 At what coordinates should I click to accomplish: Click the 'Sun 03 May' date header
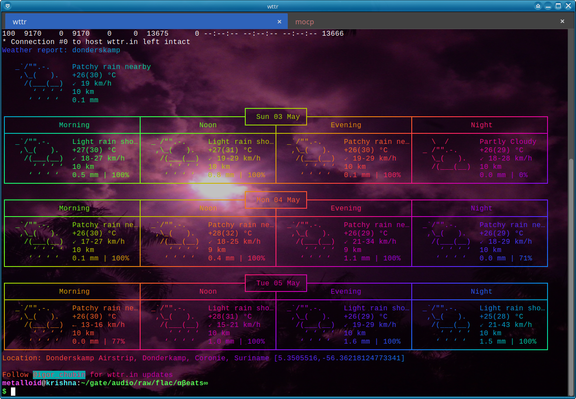pos(278,116)
